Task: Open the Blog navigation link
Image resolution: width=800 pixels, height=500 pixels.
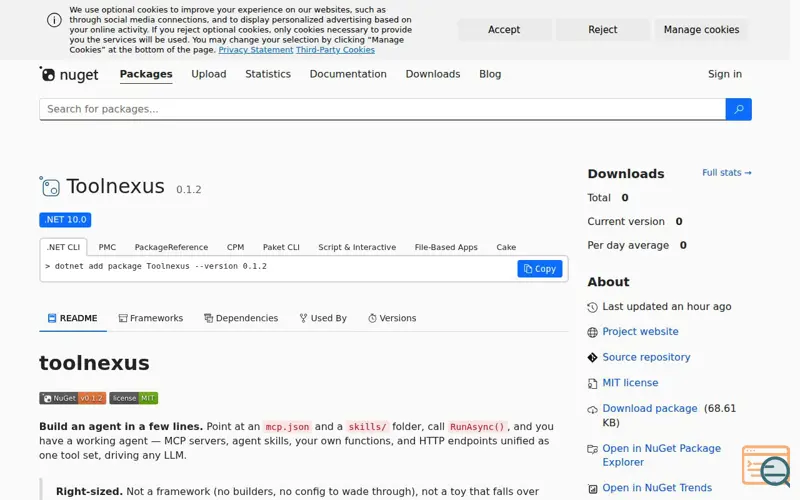Action: (x=490, y=74)
